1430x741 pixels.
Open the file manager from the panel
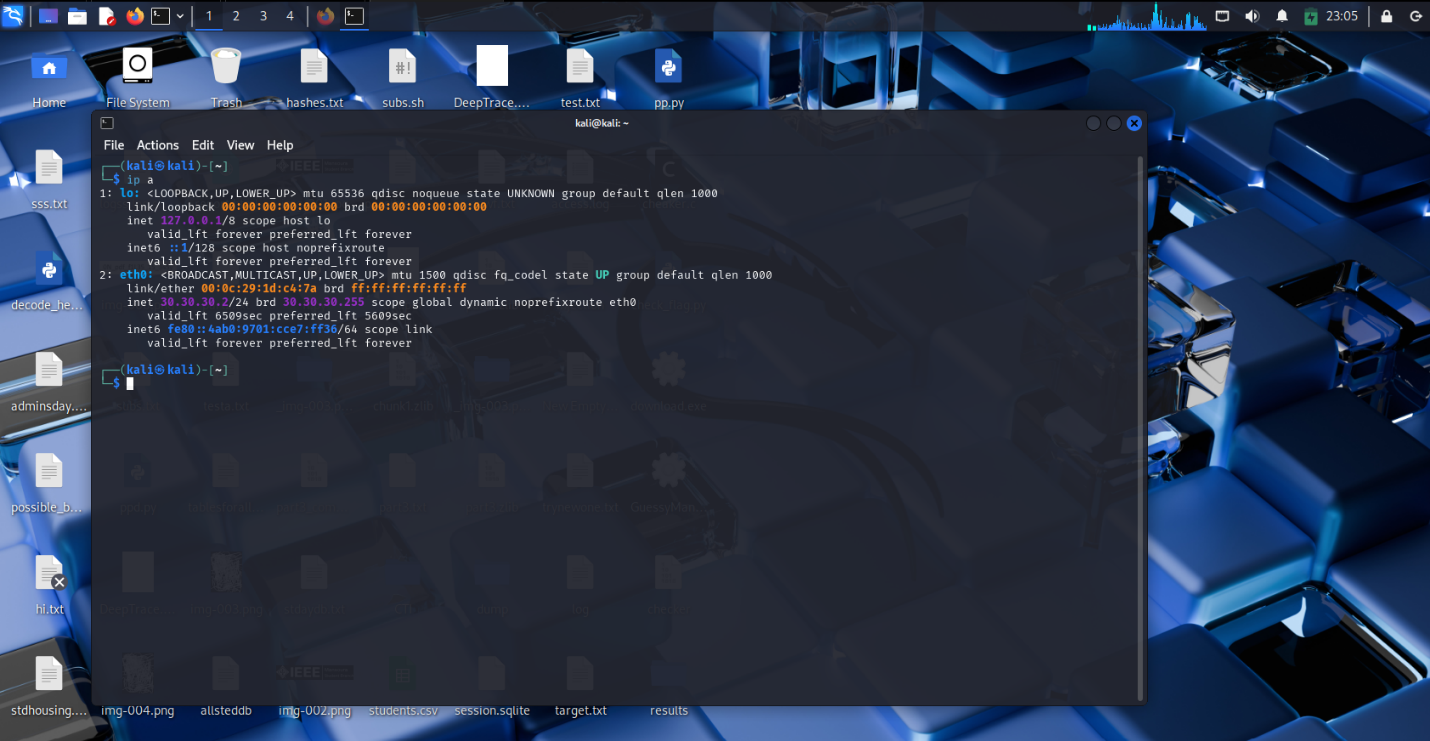click(x=77, y=16)
